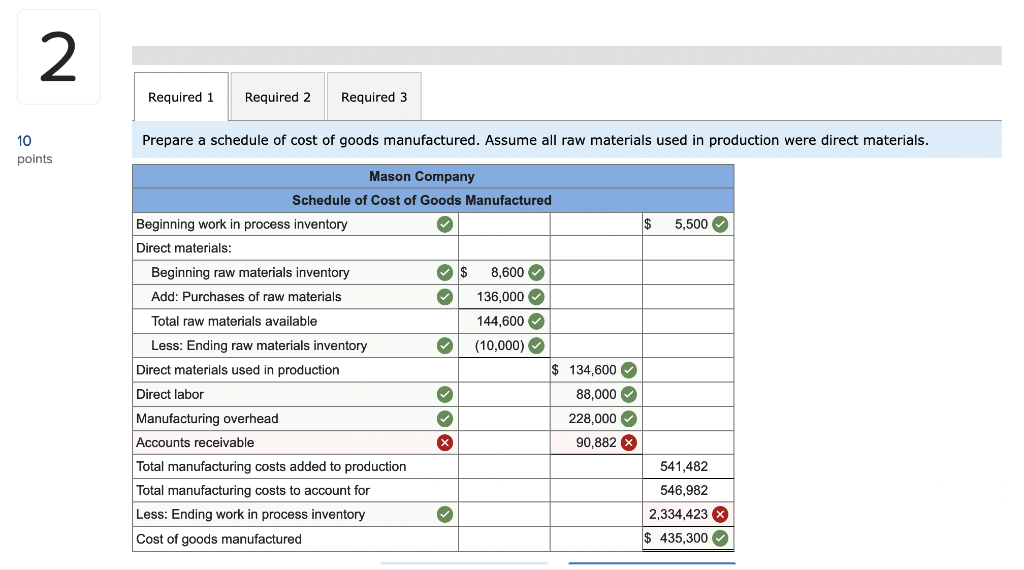Select the 90,882 amount cell
The image size is (1024, 570).
[596, 443]
